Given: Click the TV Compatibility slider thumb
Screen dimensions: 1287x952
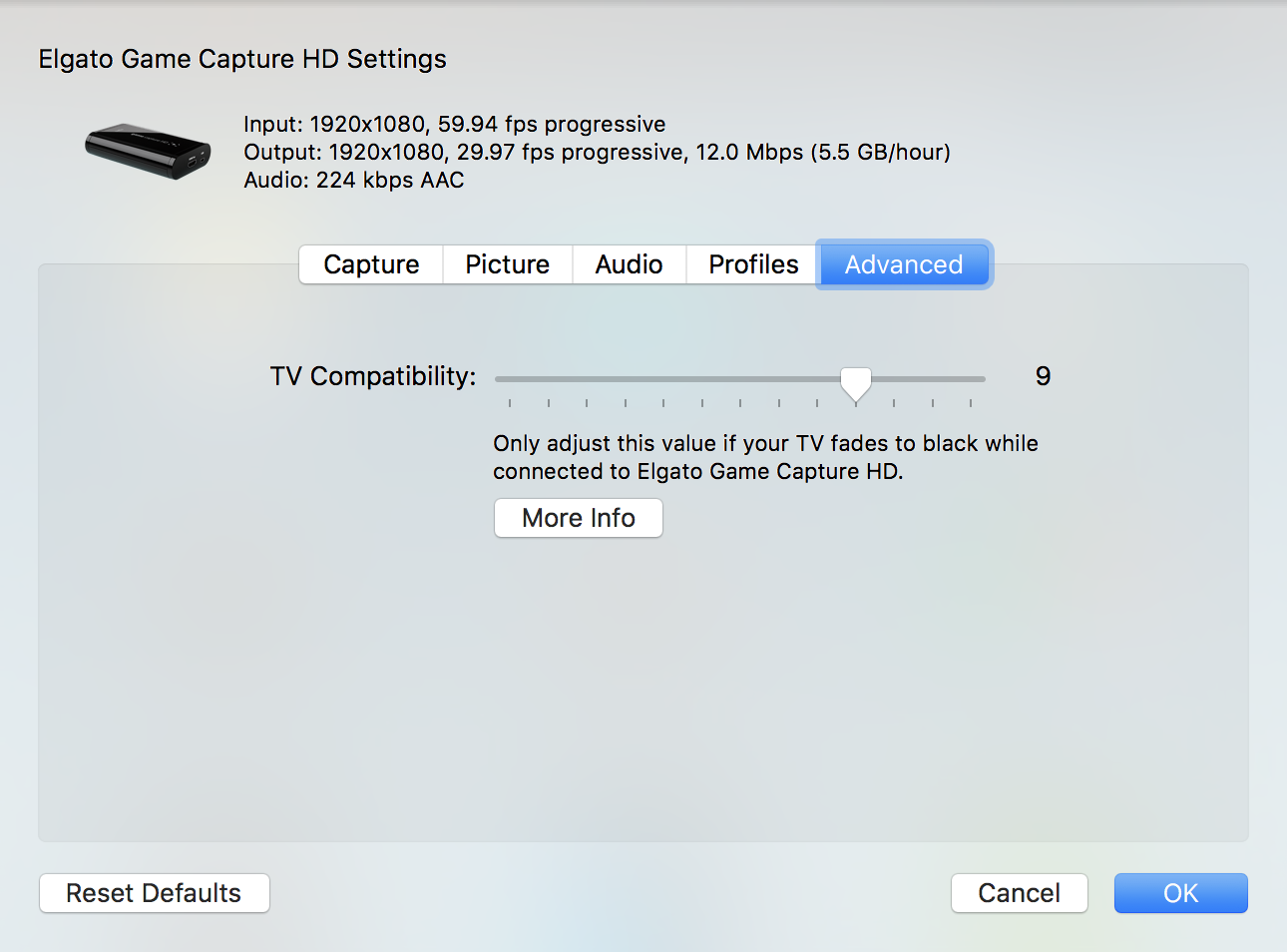Looking at the screenshot, I should [x=855, y=382].
